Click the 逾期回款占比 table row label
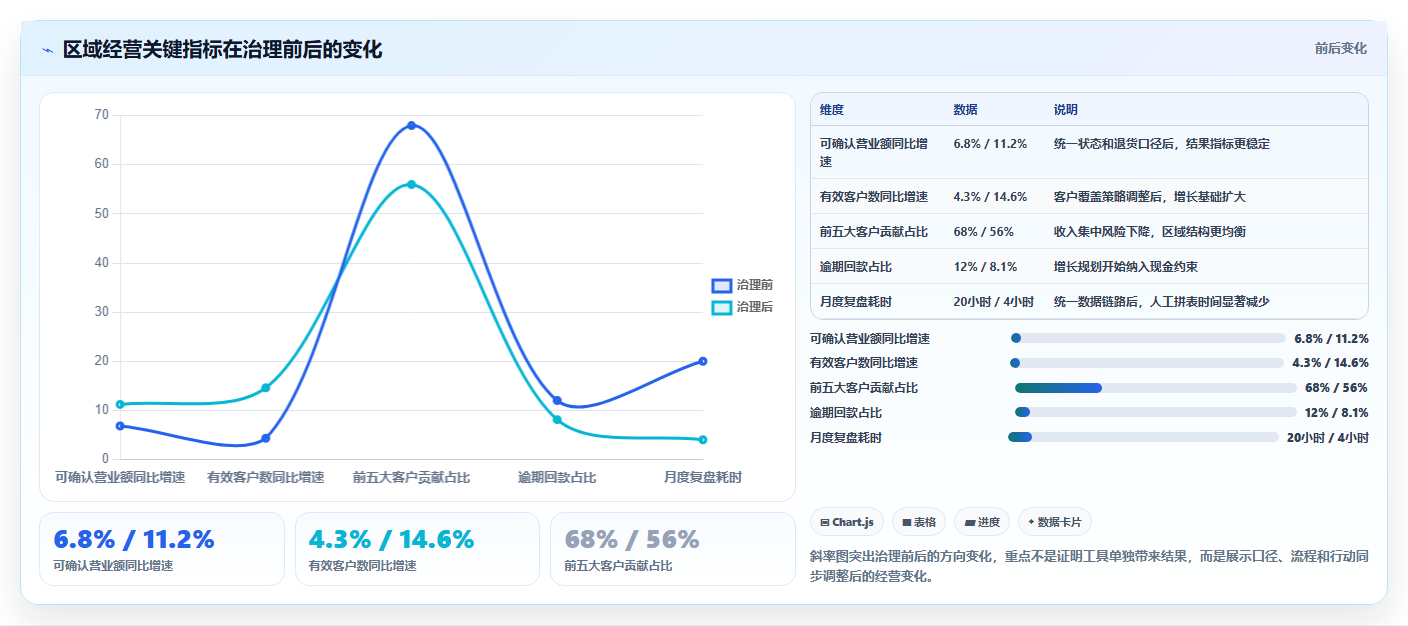This screenshot has width=1408, height=626. (x=856, y=267)
